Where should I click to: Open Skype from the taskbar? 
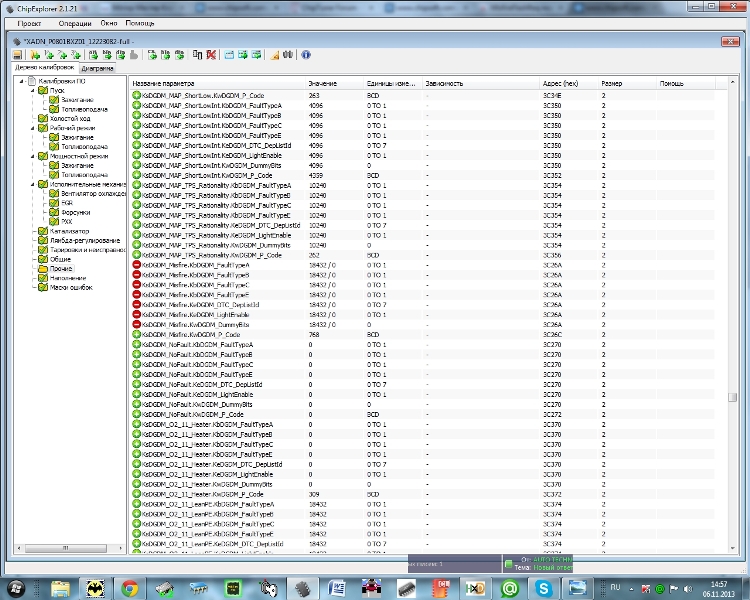click(545, 588)
